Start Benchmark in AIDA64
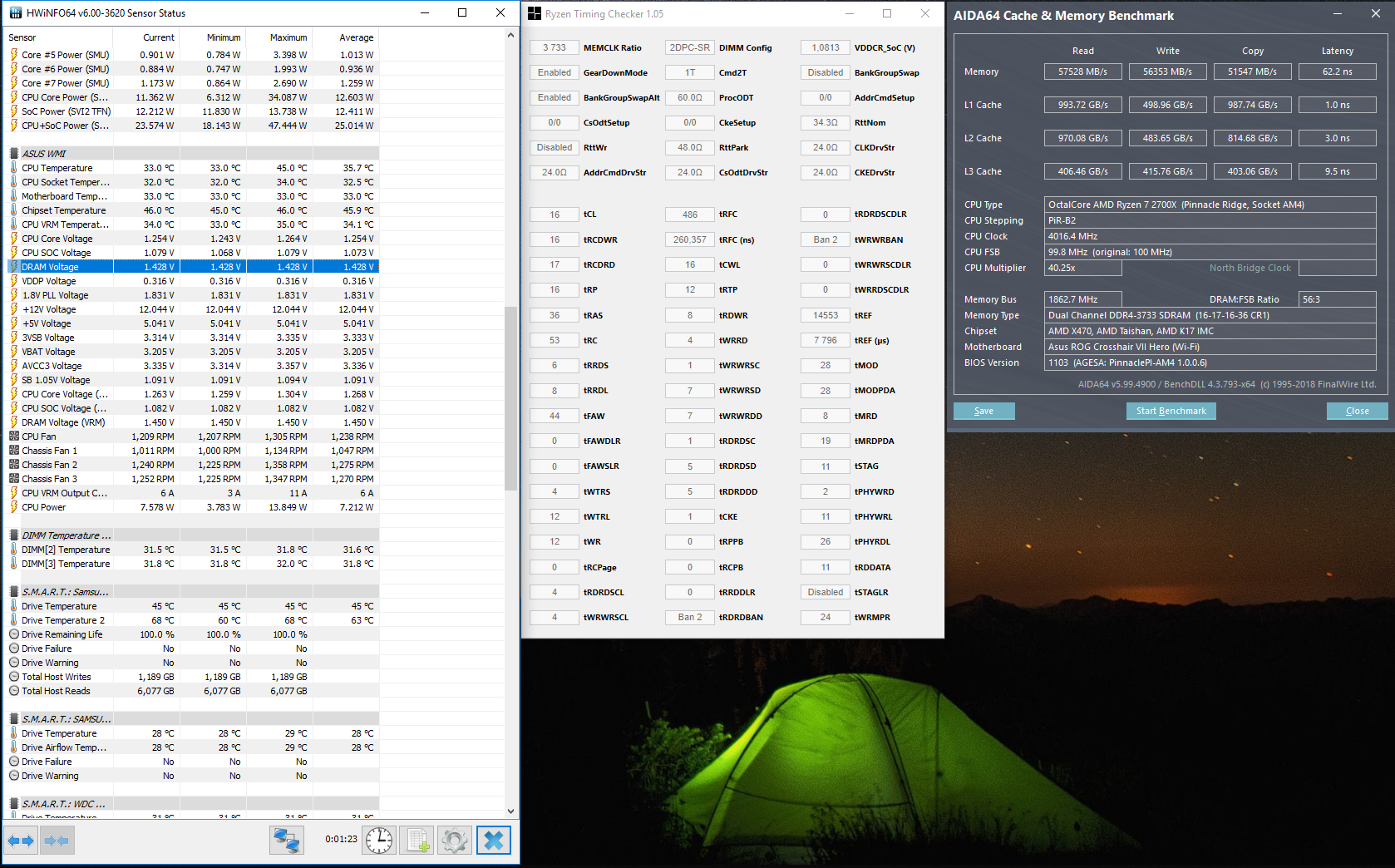This screenshot has width=1395, height=868. pyautogui.click(x=1171, y=411)
